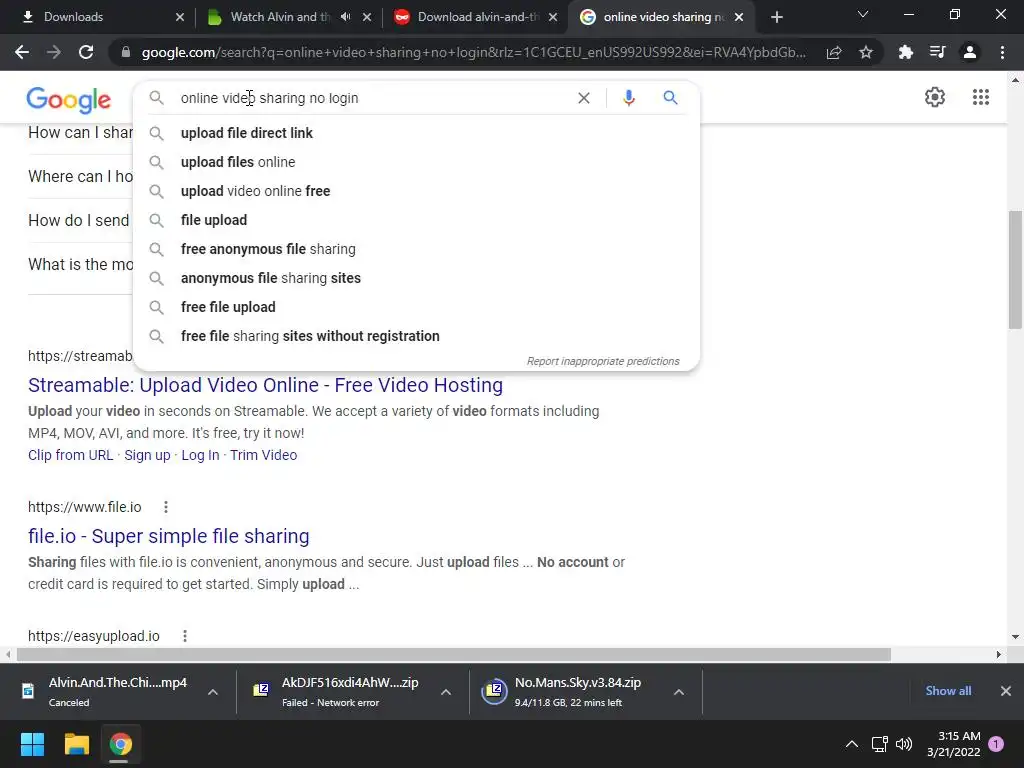The width and height of the screenshot is (1024, 768).
Task: Expand options for Alvin.And.The.Chi mp4 download
Action: coord(213,692)
